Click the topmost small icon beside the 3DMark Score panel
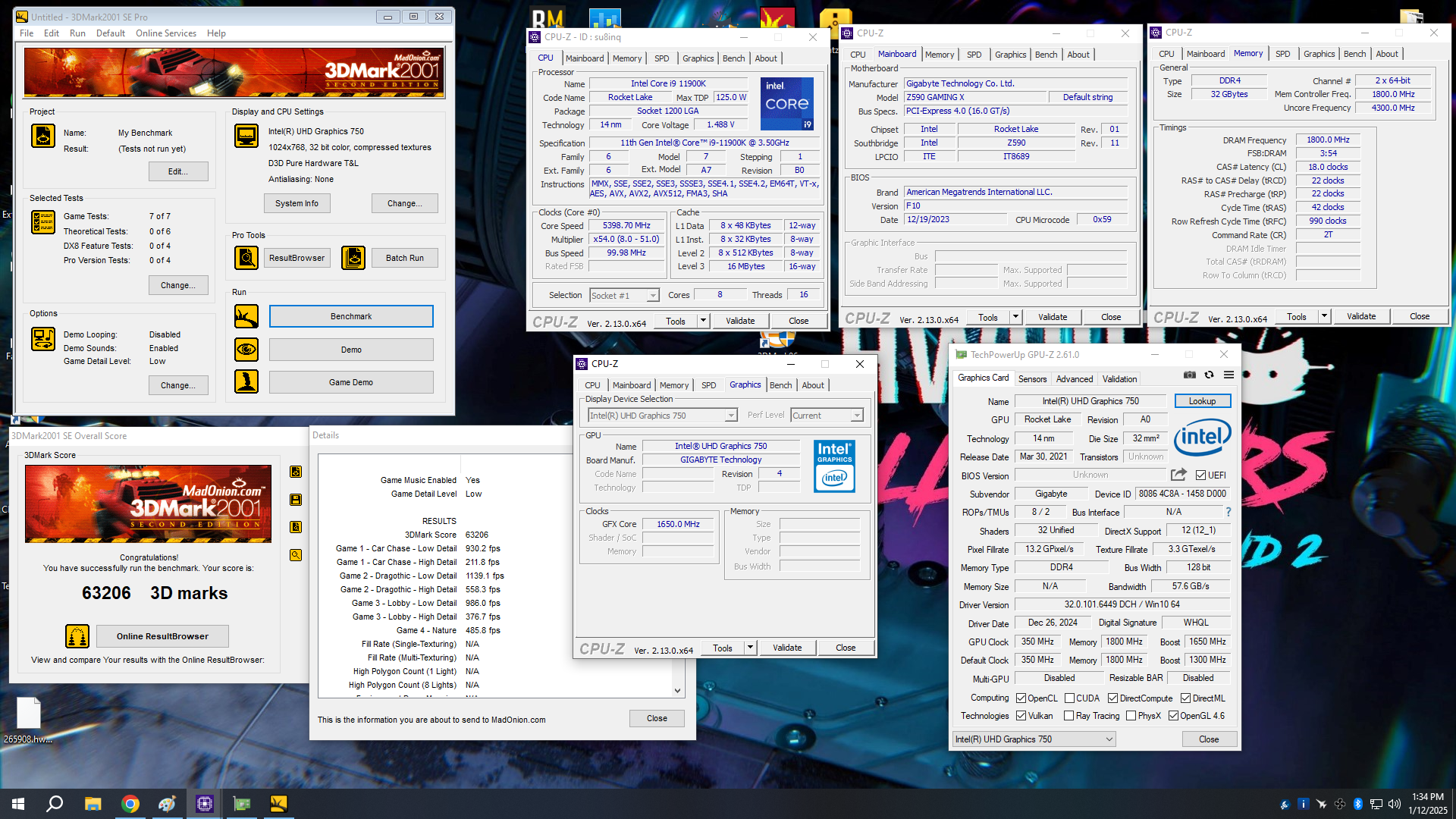This screenshot has height=819, width=1456. coord(296,472)
